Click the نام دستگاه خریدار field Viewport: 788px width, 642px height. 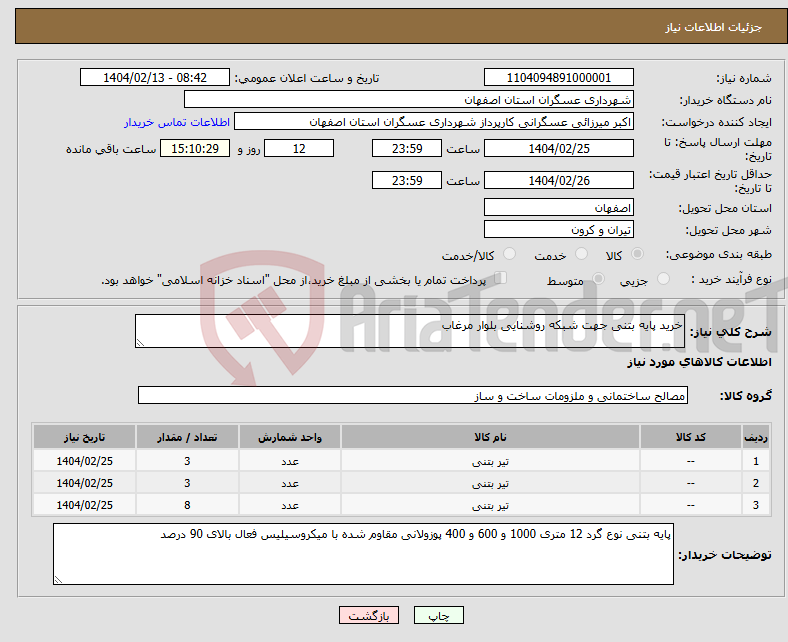[x=409, y=100]
